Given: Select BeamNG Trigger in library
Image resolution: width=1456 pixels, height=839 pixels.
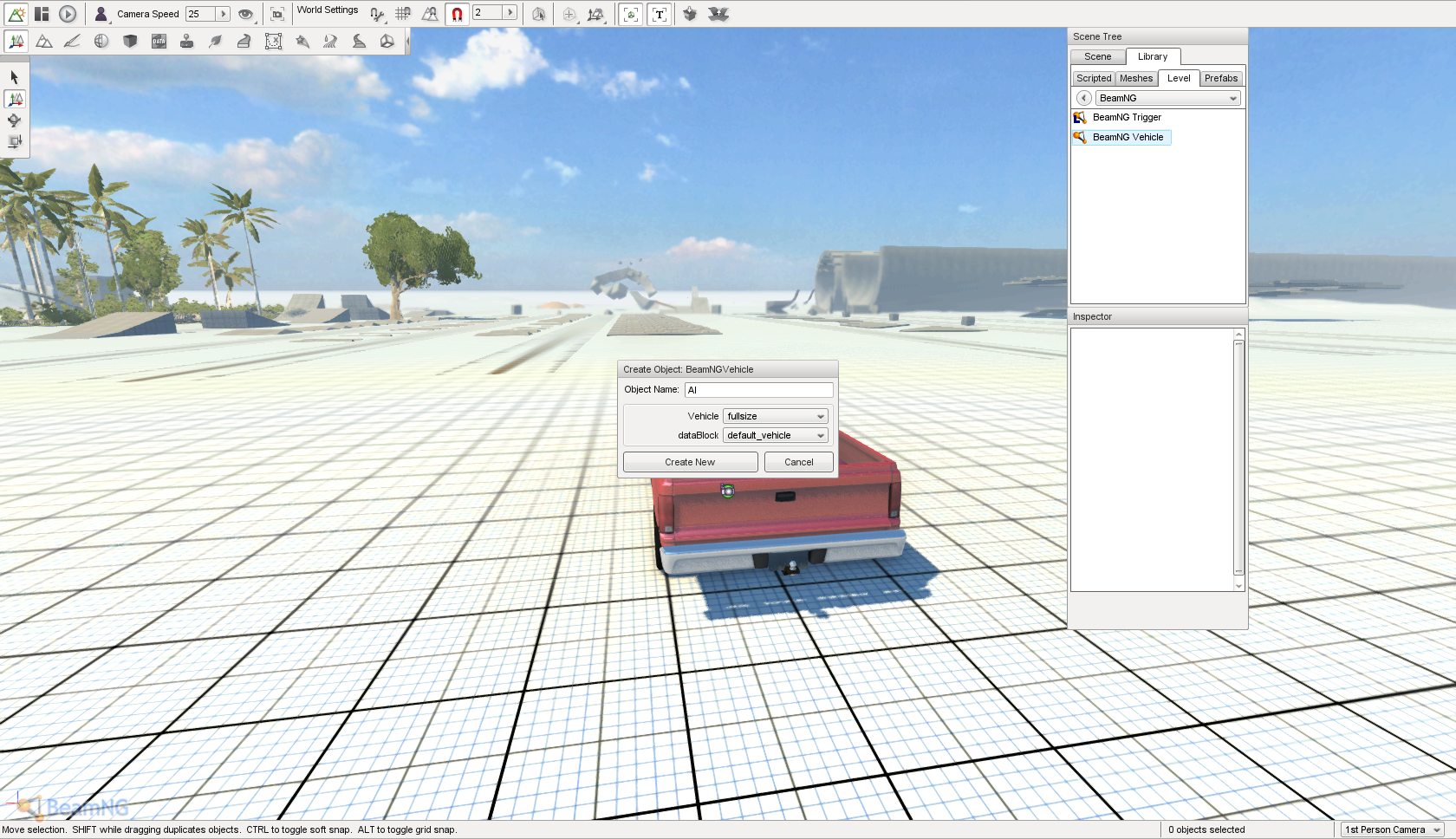Looking at the screenshot, I should tap(1118, 117).
